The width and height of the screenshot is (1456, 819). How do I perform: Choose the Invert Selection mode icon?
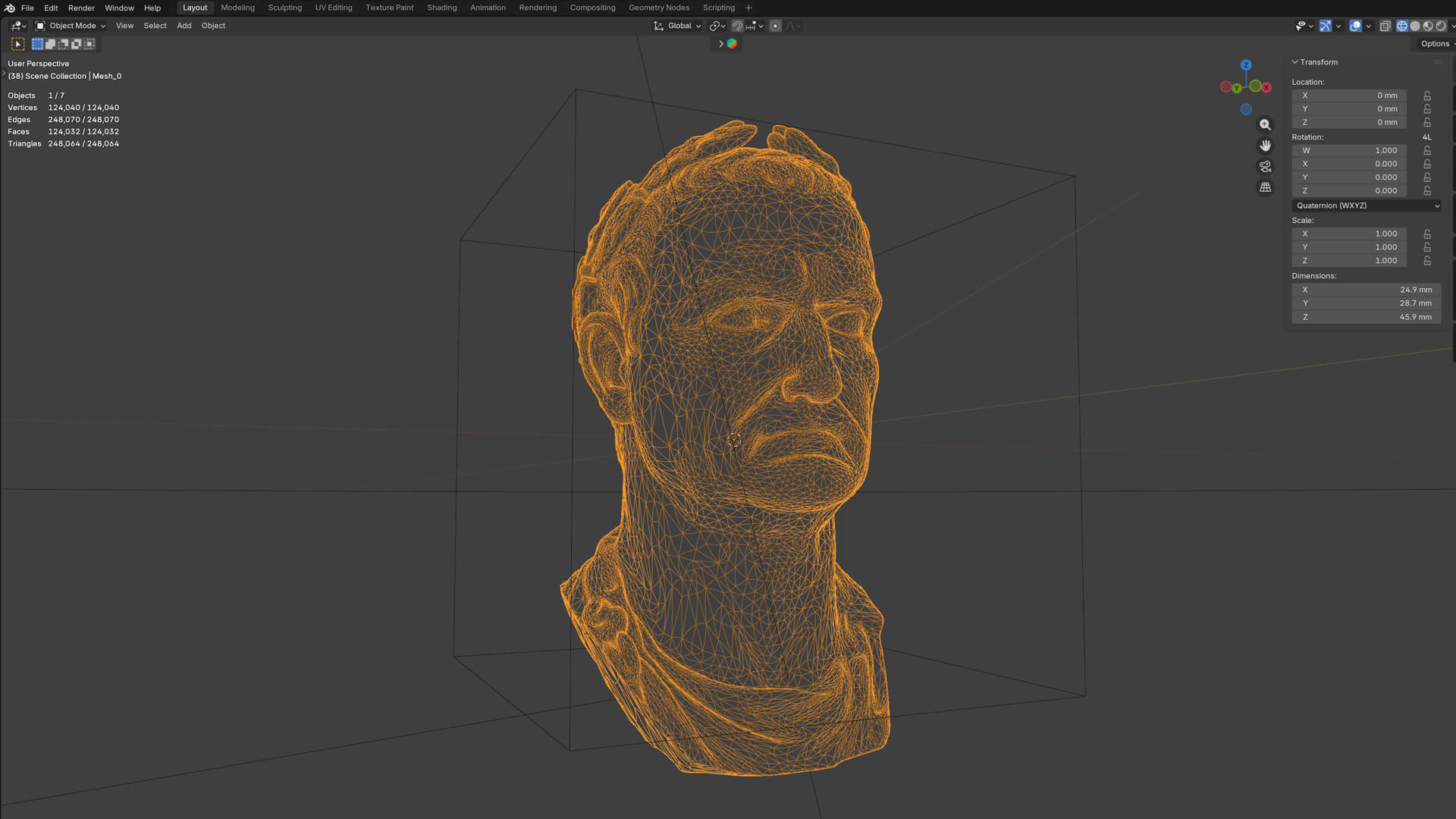[x=76, y=44]
